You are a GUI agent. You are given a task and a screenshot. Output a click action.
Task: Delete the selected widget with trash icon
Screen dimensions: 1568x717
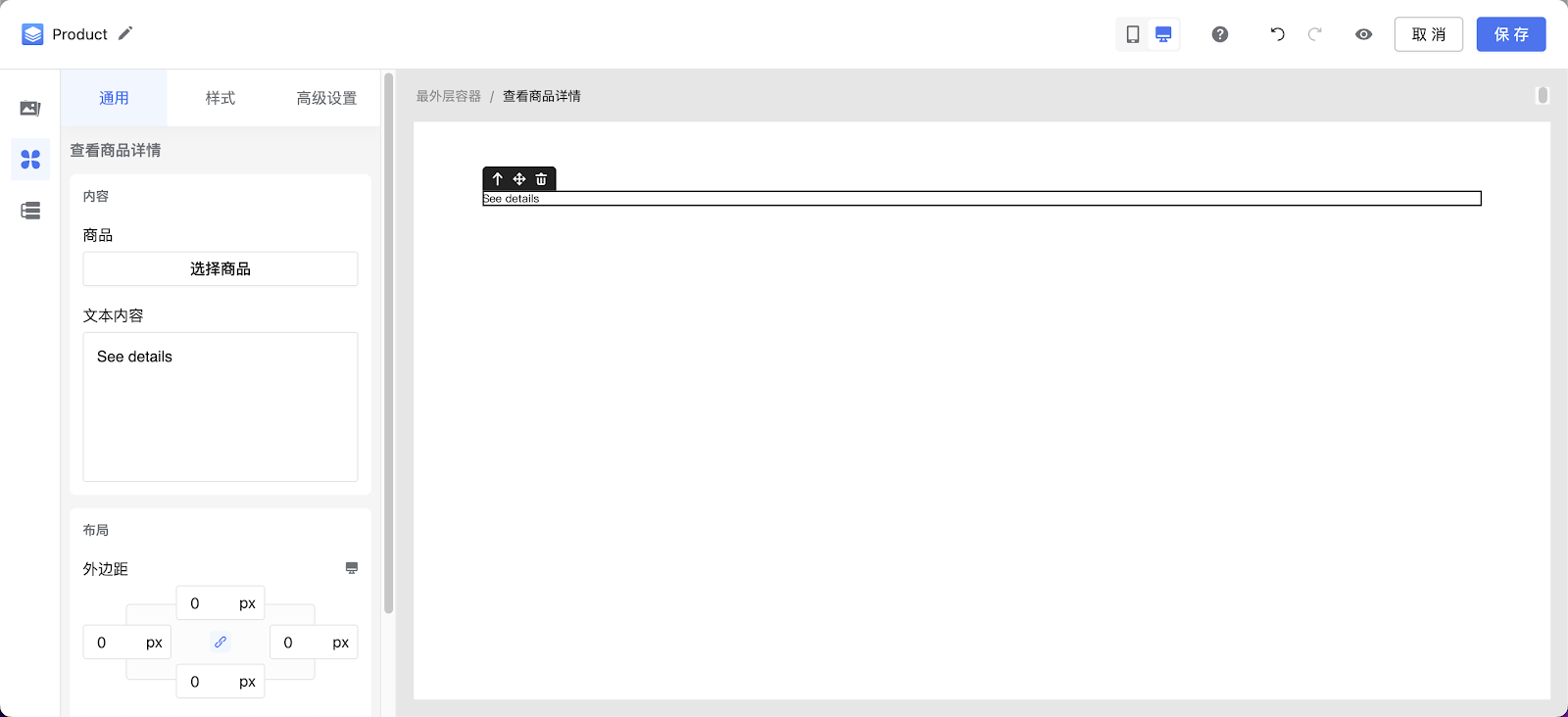click(x=541, y=179)
